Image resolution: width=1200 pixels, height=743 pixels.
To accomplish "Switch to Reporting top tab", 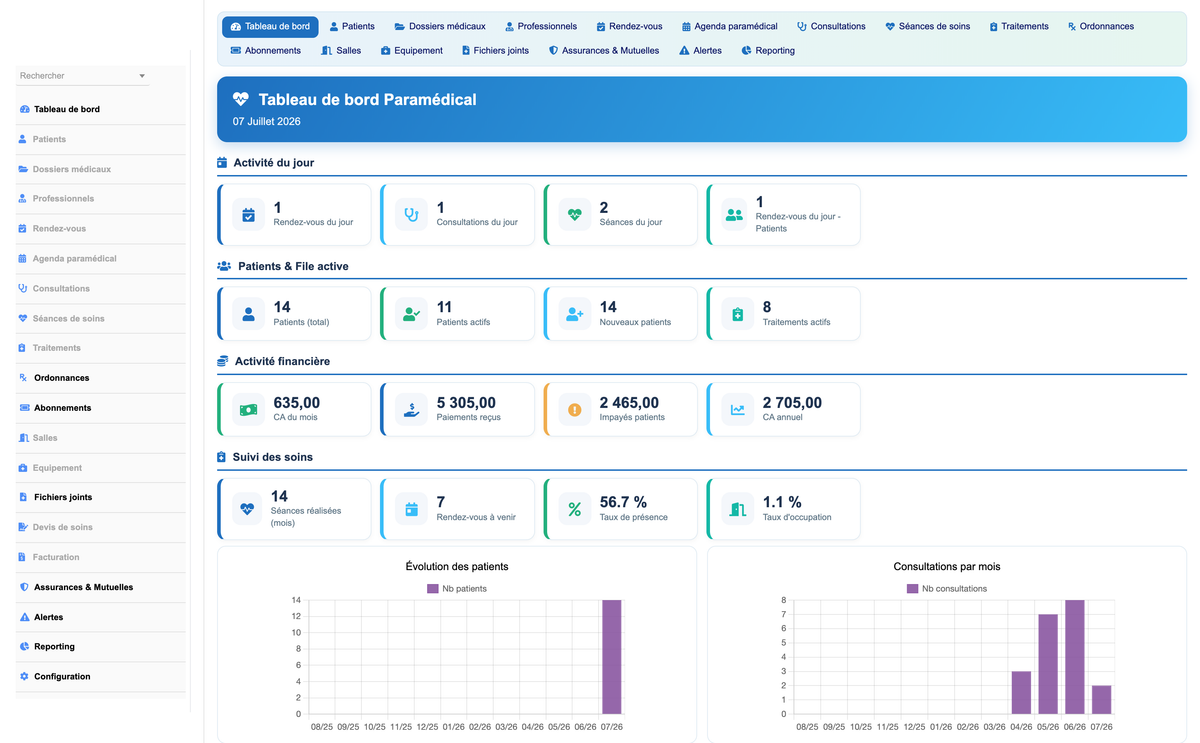I will click(768, 50).
